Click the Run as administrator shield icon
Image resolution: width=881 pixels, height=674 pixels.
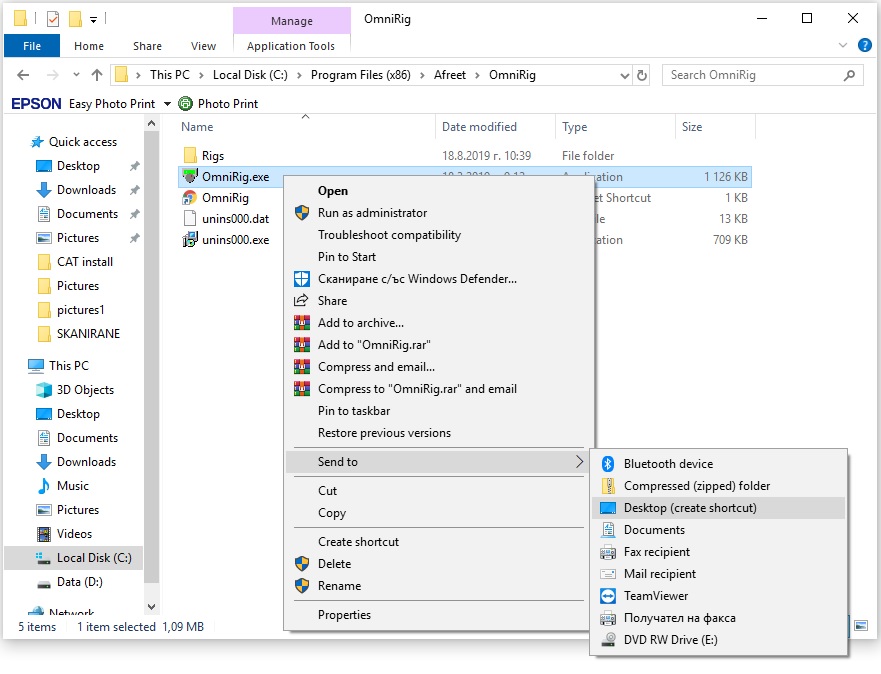(x=302, y=213)
